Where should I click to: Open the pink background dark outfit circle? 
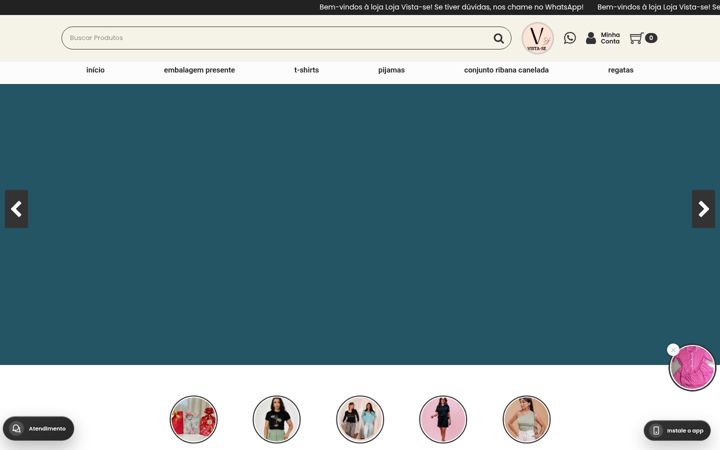point(443,419)
